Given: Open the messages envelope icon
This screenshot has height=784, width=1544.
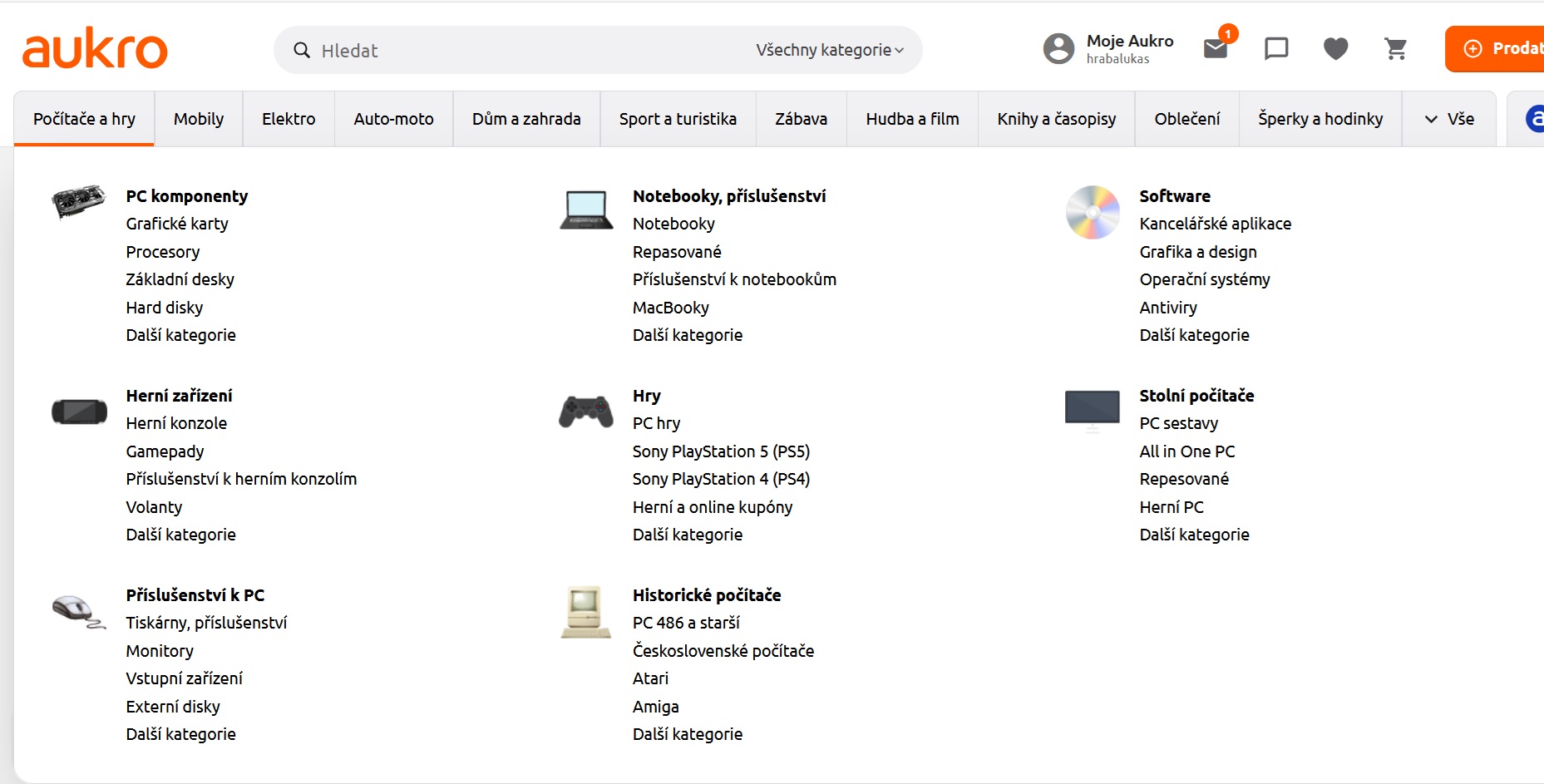Looking at the screenshot, I should coord(1216,49).
